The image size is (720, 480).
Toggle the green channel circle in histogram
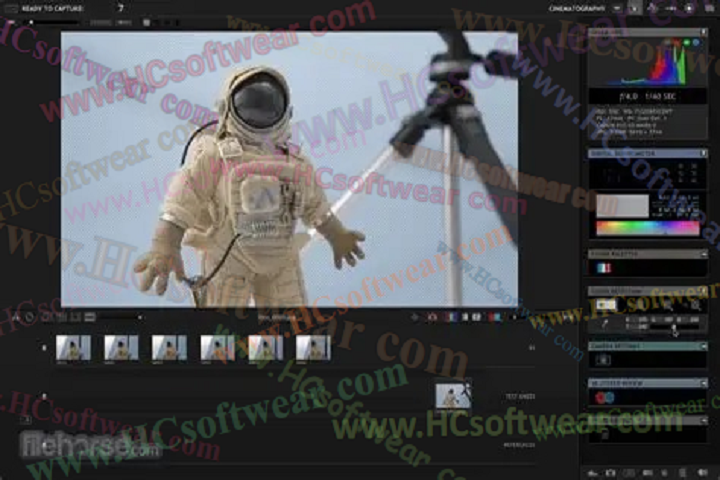[x=687, y=43]
